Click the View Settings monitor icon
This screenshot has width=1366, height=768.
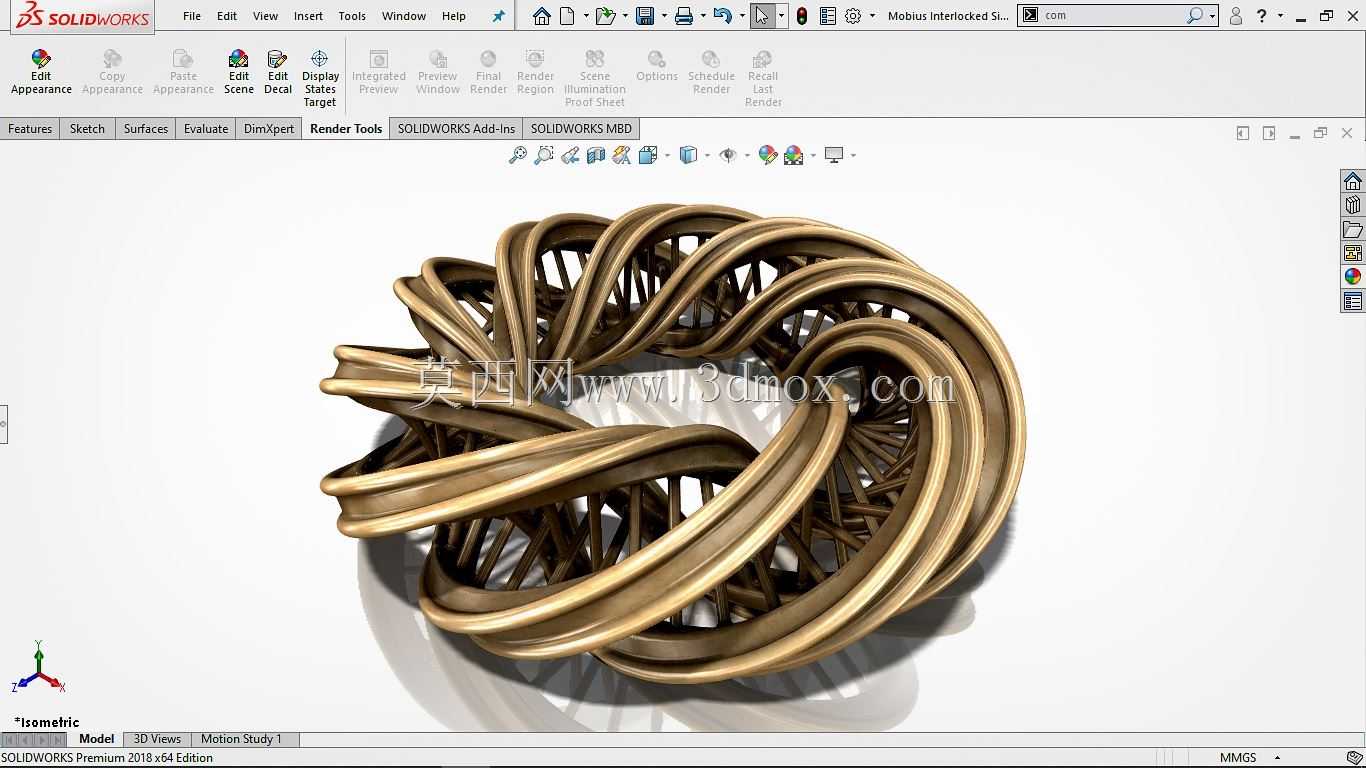(834, 155)
